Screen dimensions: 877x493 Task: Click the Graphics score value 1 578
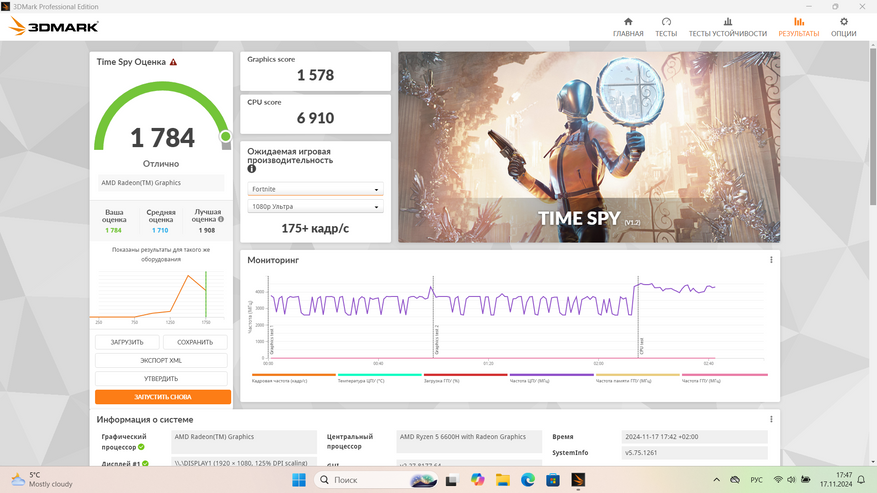(x=315, y=75)
